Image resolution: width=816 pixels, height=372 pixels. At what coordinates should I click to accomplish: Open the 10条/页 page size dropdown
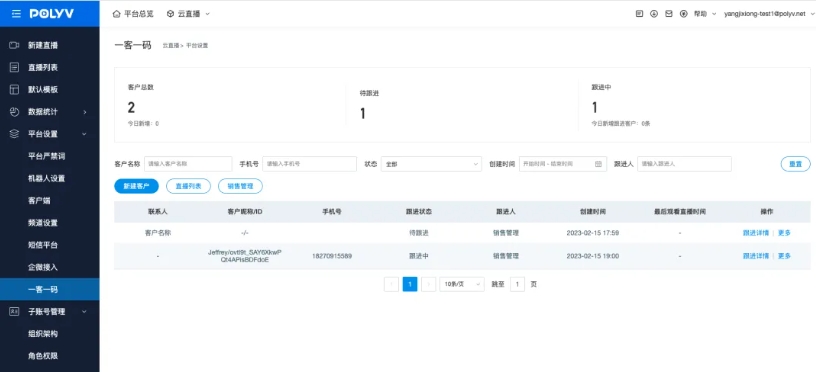462,284
